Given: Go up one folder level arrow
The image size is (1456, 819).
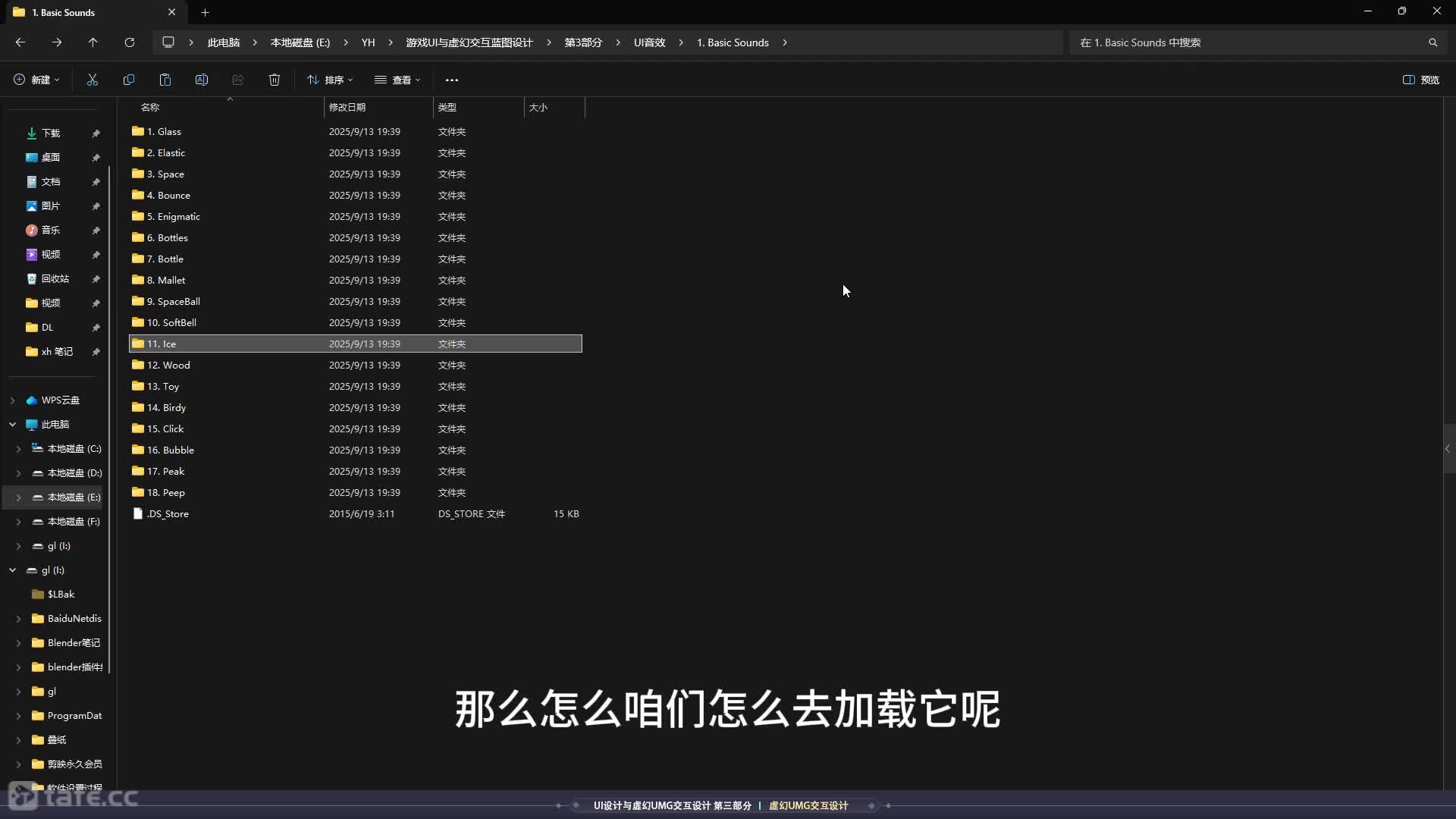Looking at the screenshot, I should click(x=93, y=42).
